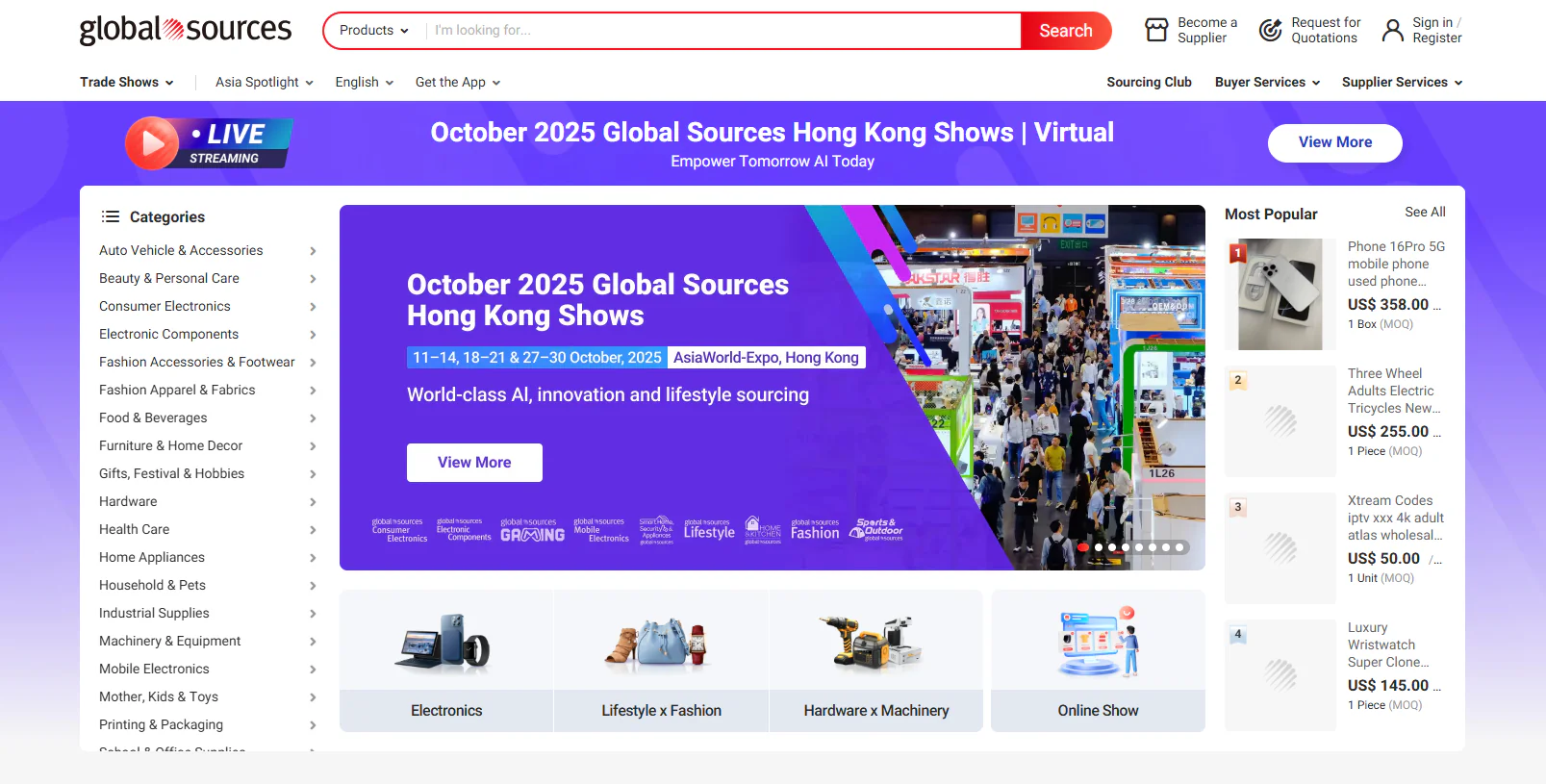1546x784 pixels.
Task: Click the Gaming show logo in banner
Action: [x=532, y=530]
